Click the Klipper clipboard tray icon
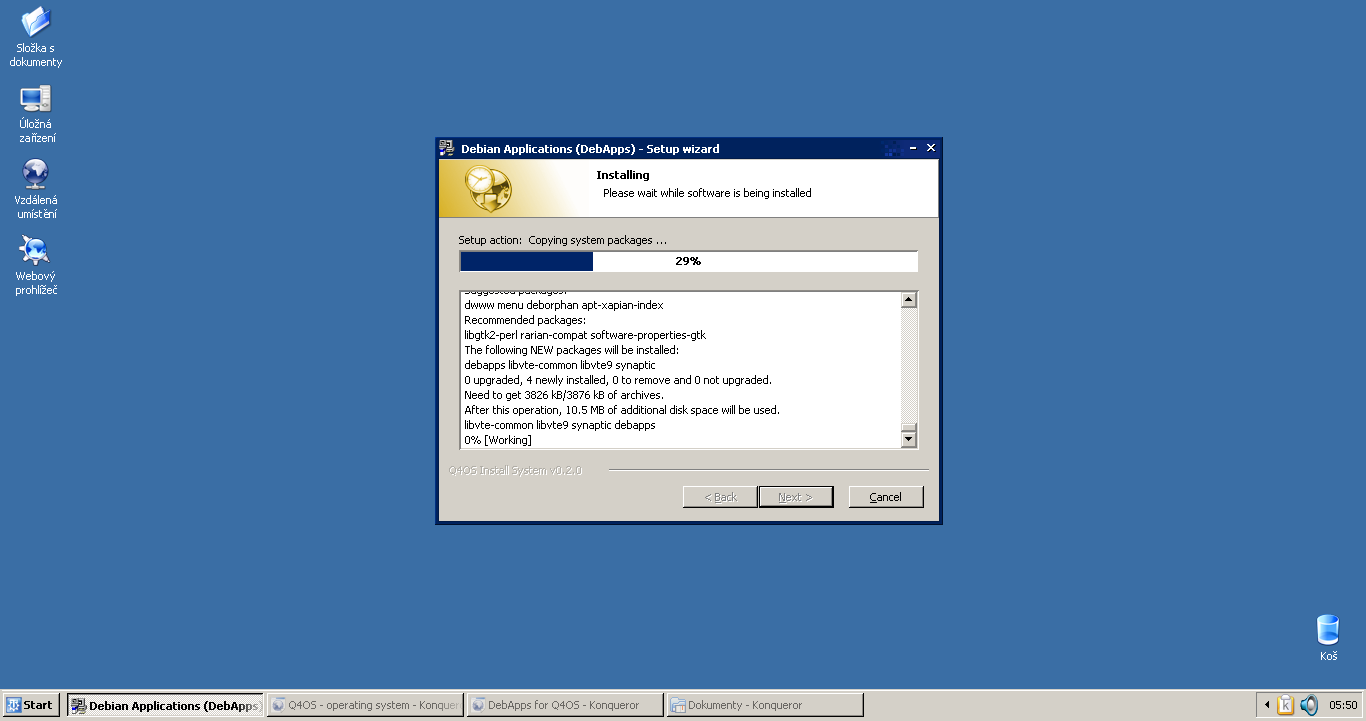Viewport: 1366px width, 721px height. pos(1285,705)
